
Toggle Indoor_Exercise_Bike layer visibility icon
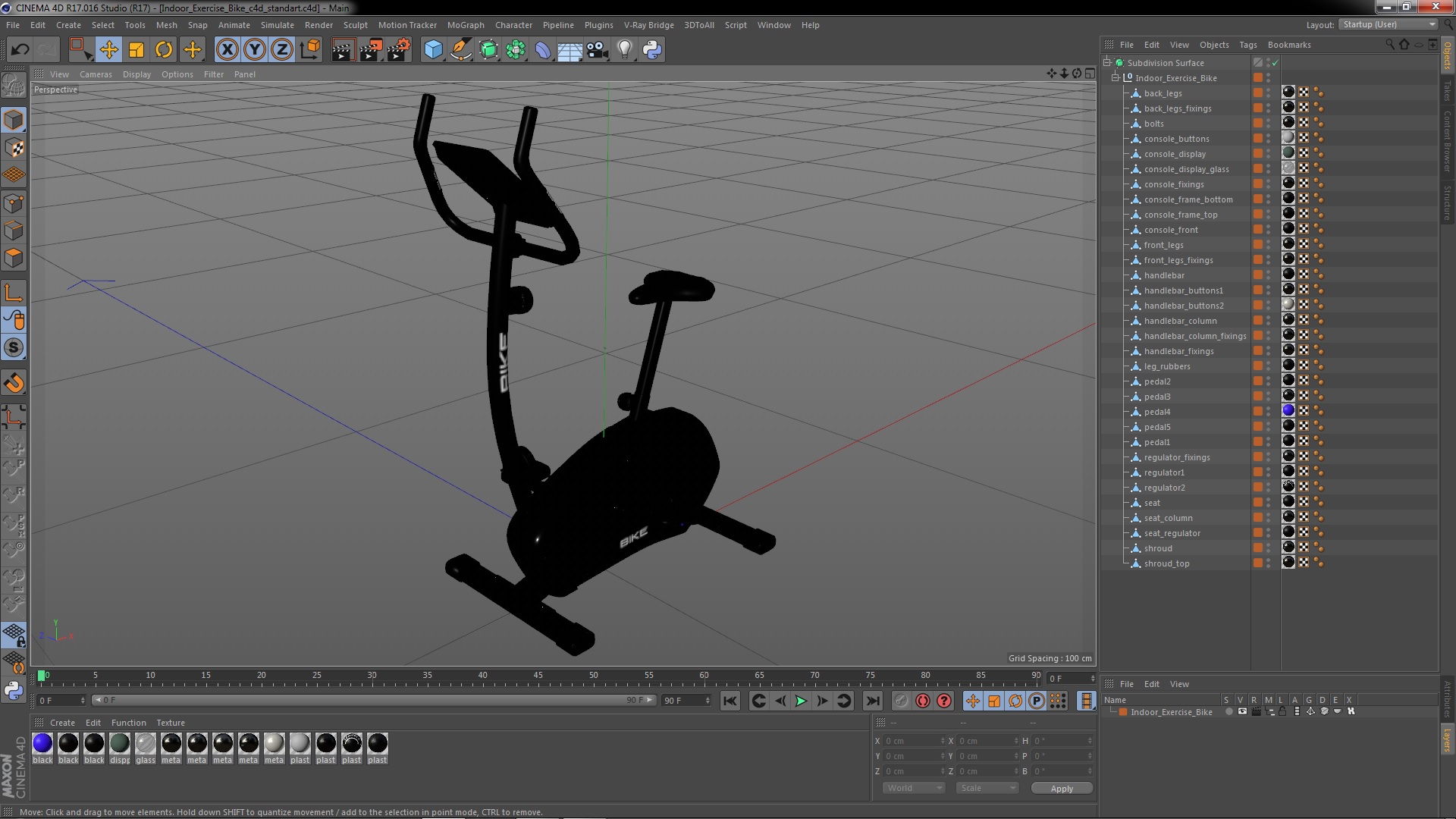[1242, 712]
